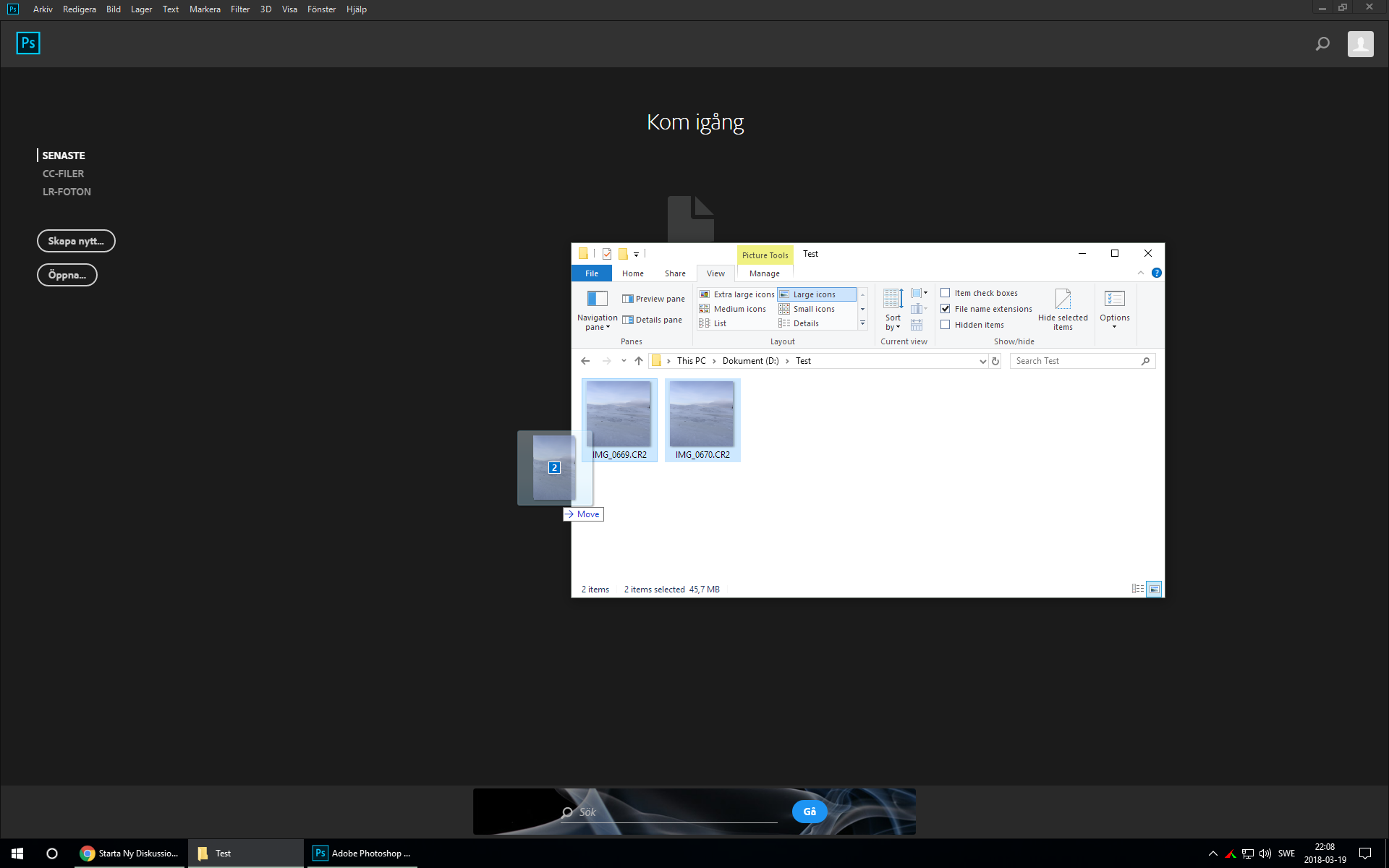Toggle Hidden items visibility checkbox
The image size is (1389, 868).
[945, 323]
